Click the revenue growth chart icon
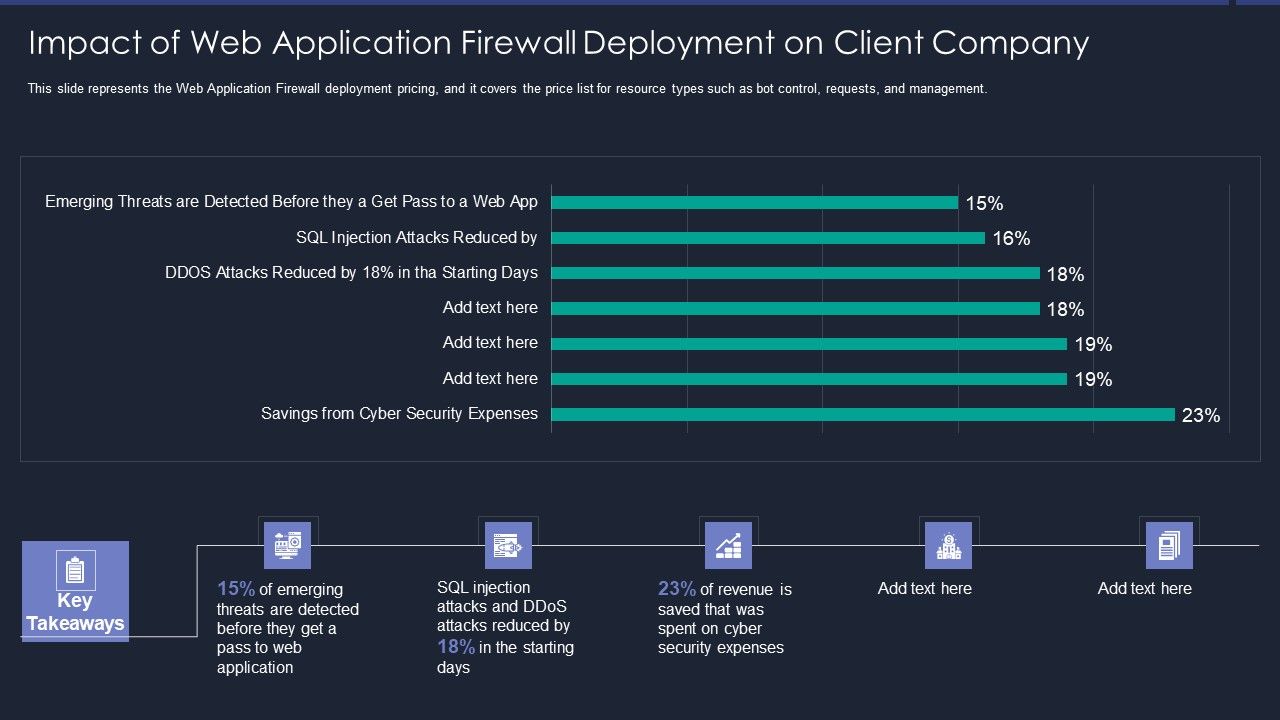 click(x=728, y=545)
